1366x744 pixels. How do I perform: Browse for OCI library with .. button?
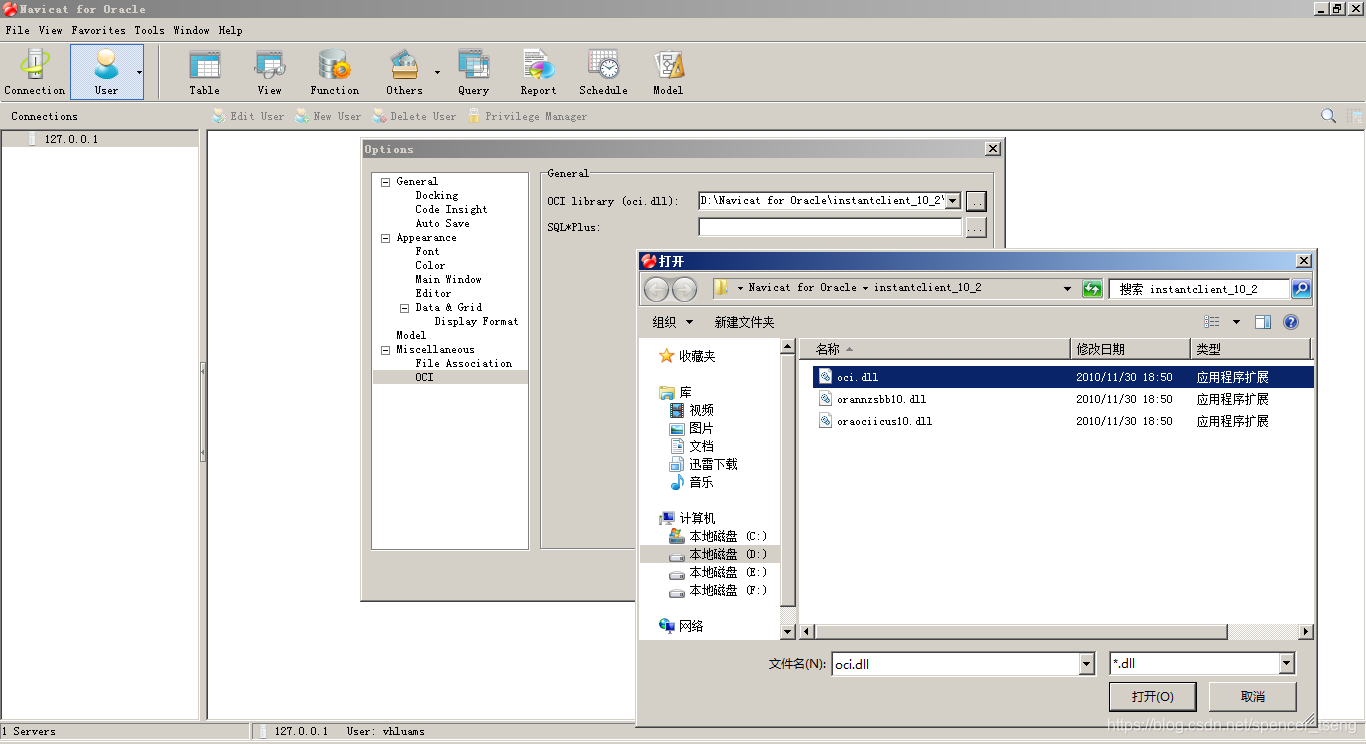[976, 201]
